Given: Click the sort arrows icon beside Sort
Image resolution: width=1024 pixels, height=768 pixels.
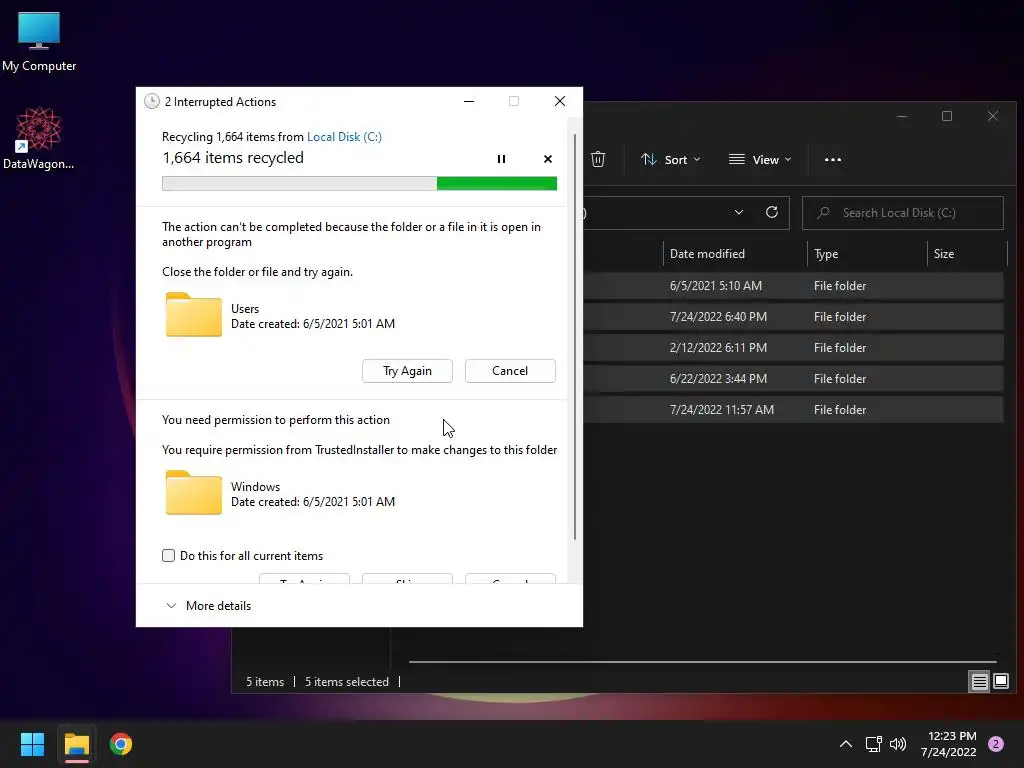Looking at the screenshot, I should coord(648,159).
